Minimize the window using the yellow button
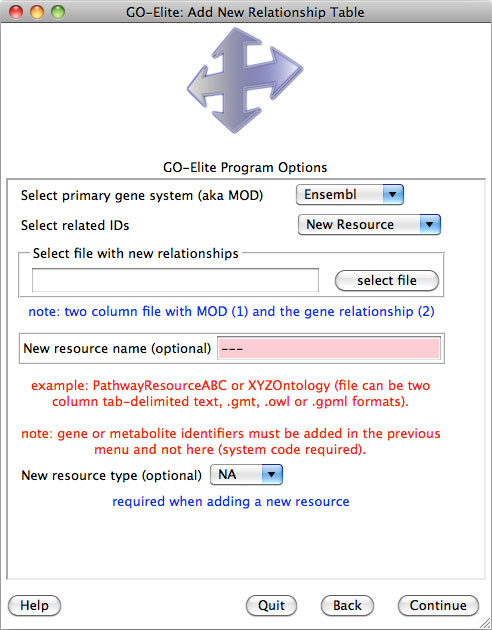The image size is (492, 630). (x=37, y=12)
